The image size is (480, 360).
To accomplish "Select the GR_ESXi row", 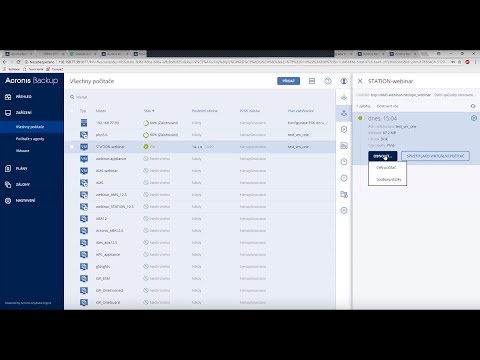I will [x=200, y=278].
